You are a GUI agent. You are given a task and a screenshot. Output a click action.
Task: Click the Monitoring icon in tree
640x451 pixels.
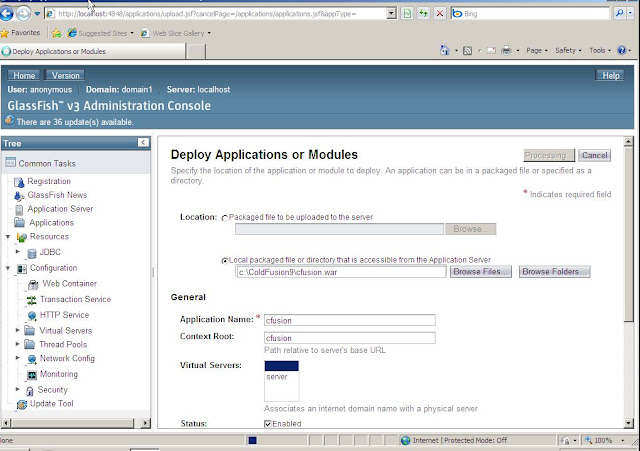31,375
